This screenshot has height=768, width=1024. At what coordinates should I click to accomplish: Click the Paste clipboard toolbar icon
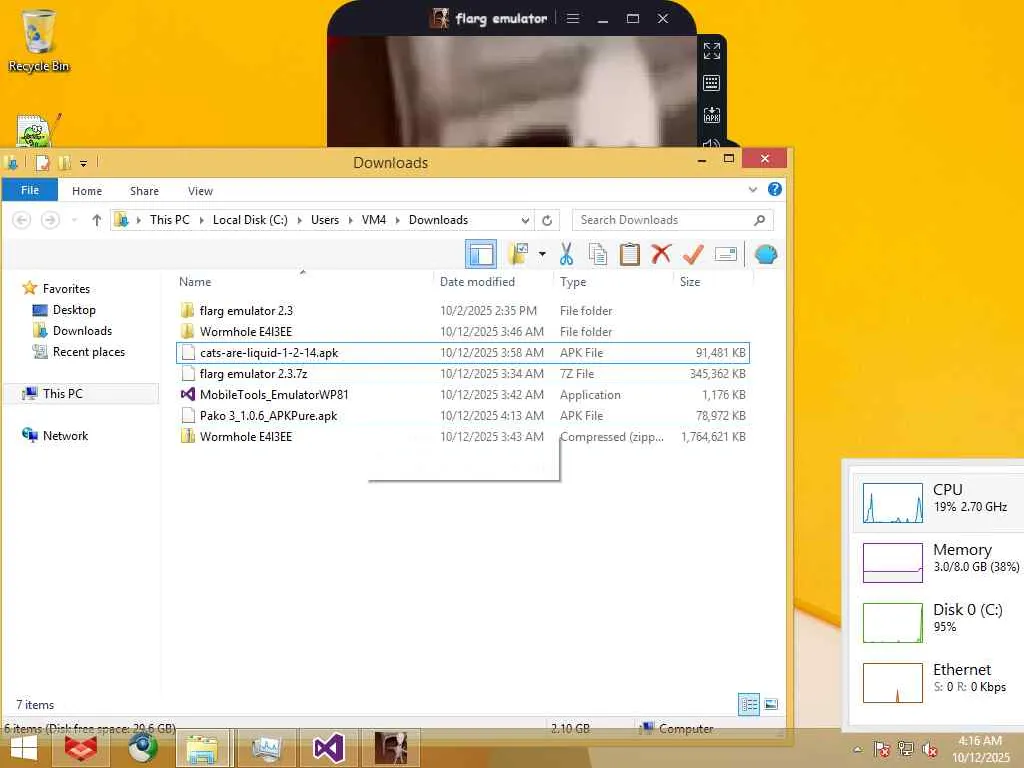(x=630, y=254)
